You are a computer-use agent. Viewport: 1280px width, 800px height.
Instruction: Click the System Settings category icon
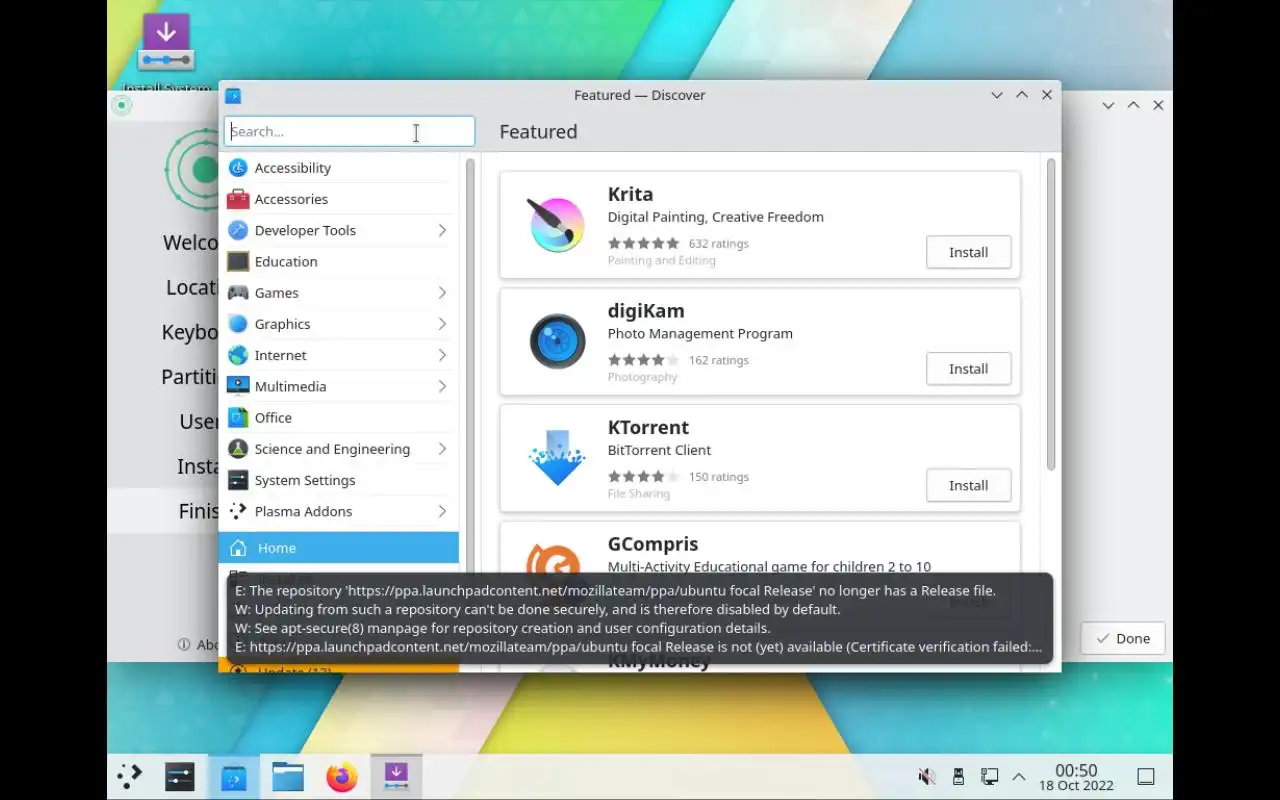(238, 480)
